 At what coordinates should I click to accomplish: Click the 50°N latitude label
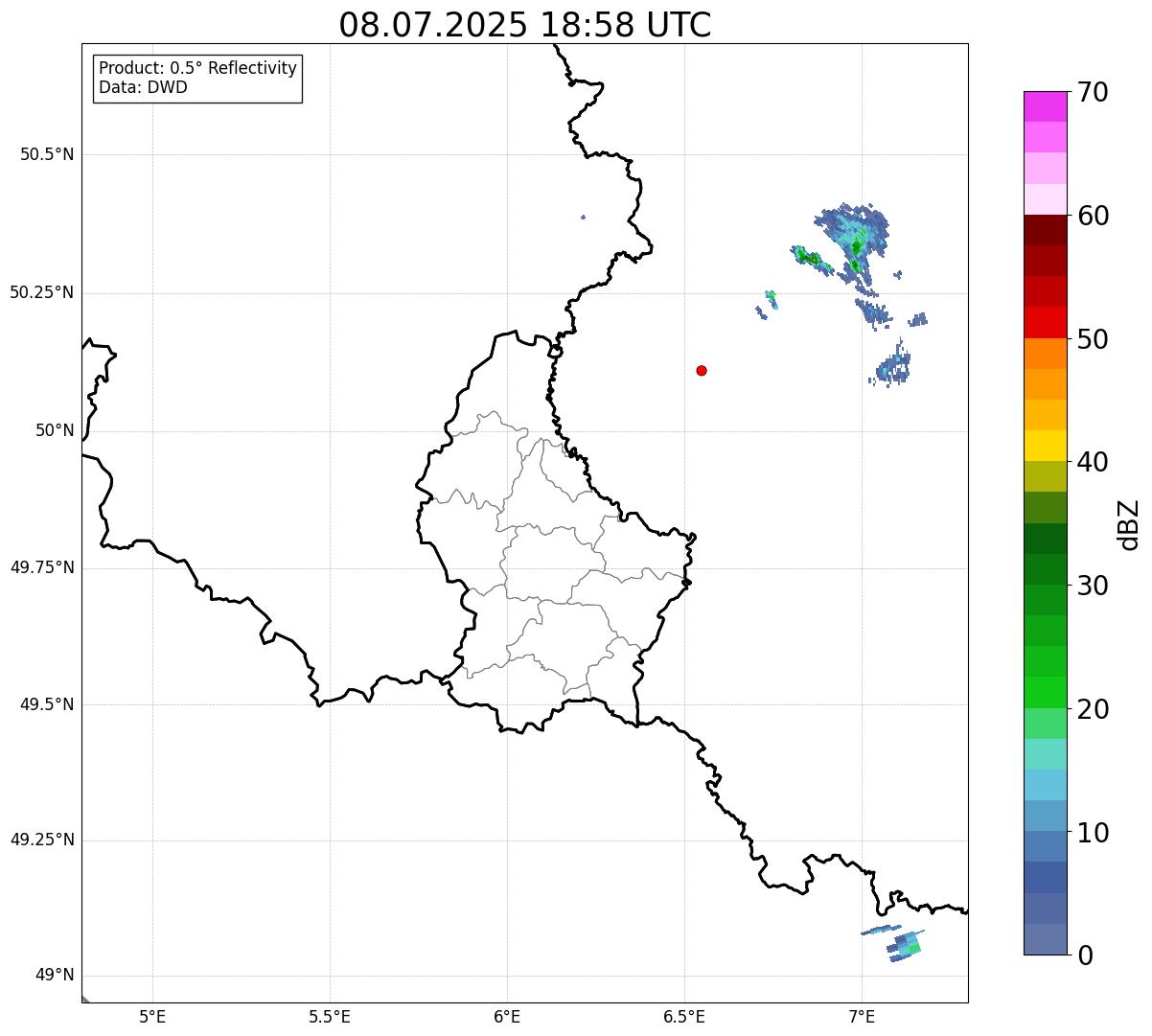(x=55, y=430)
